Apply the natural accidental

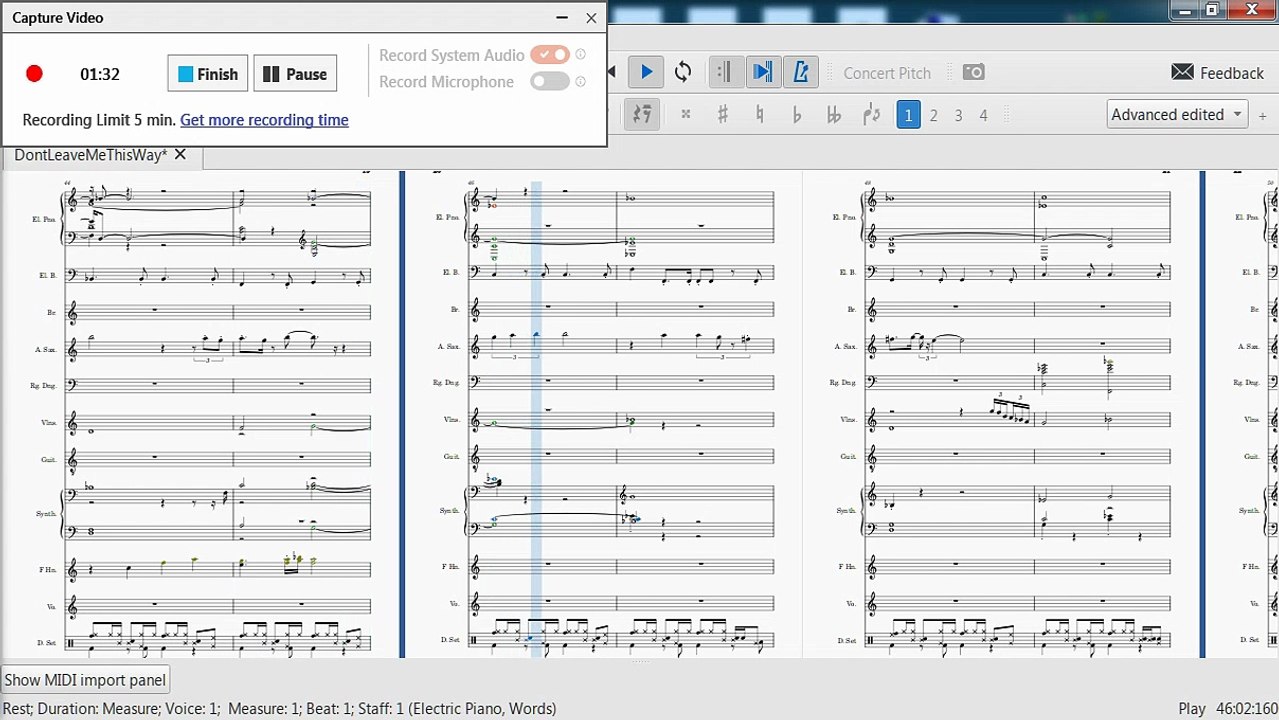point(759,114)
